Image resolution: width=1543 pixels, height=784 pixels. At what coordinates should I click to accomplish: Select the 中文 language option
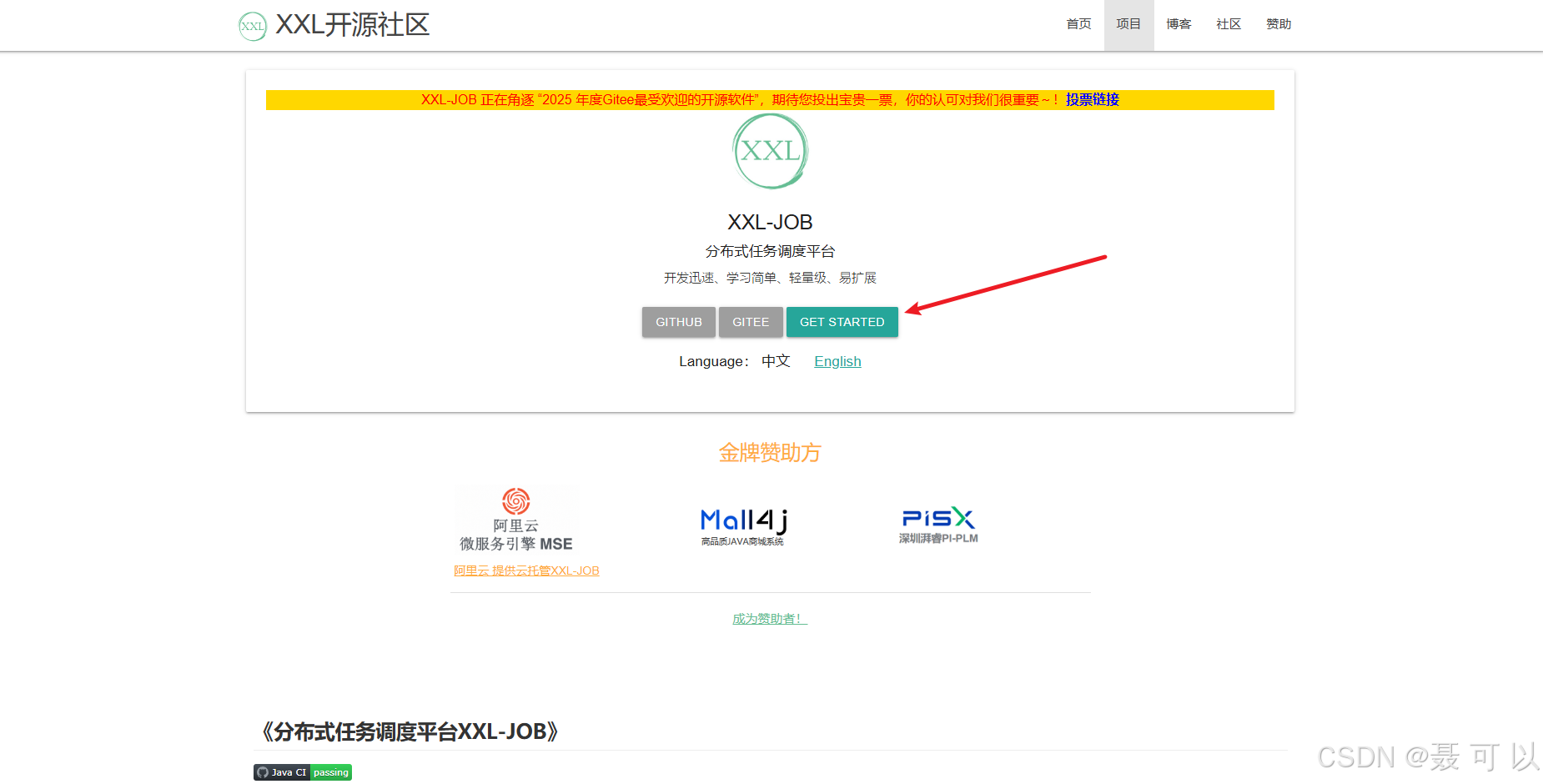click(776, 361)
